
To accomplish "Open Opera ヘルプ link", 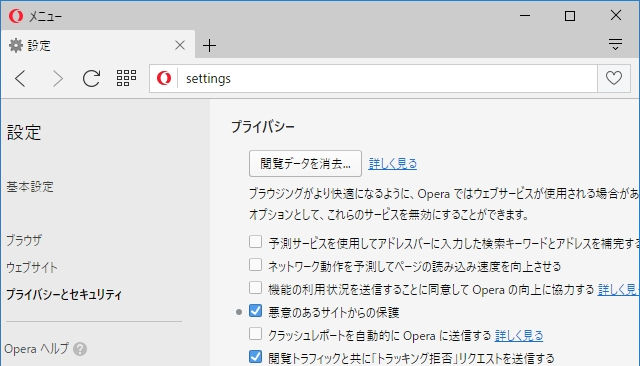I will point(36,349).
